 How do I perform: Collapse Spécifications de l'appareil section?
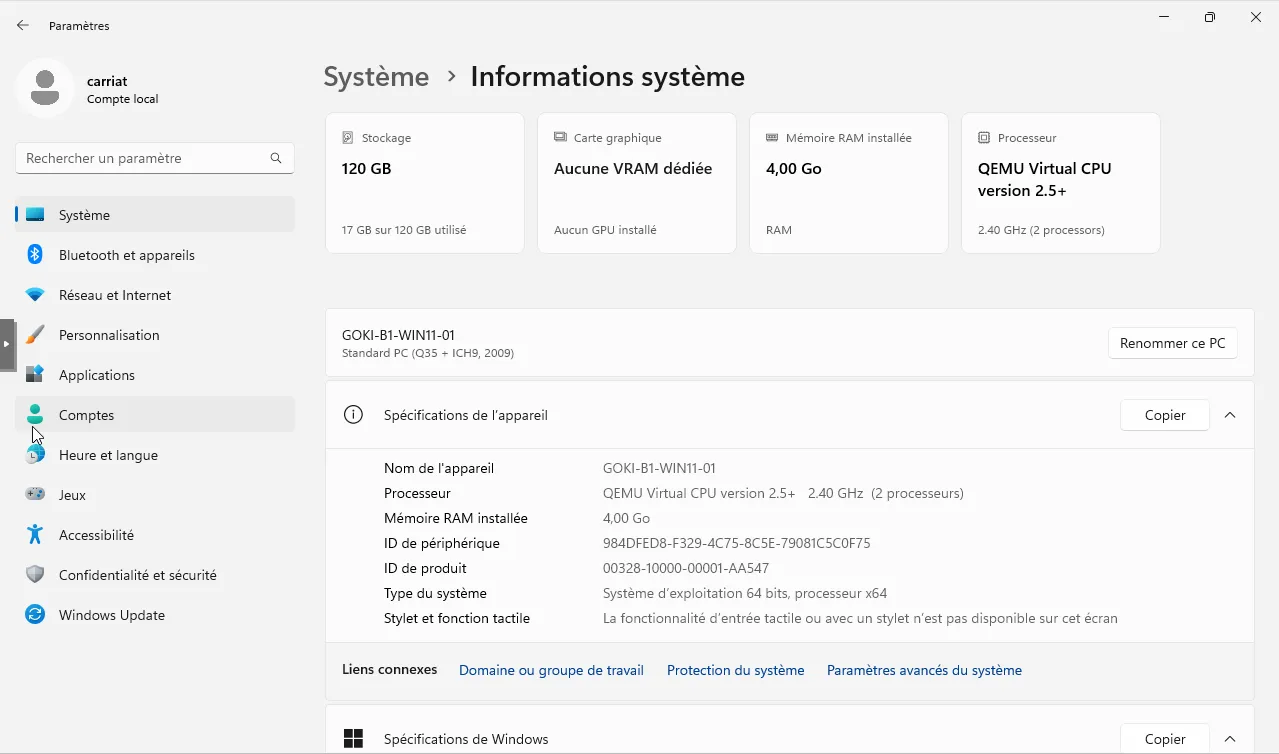[1230, 415]
